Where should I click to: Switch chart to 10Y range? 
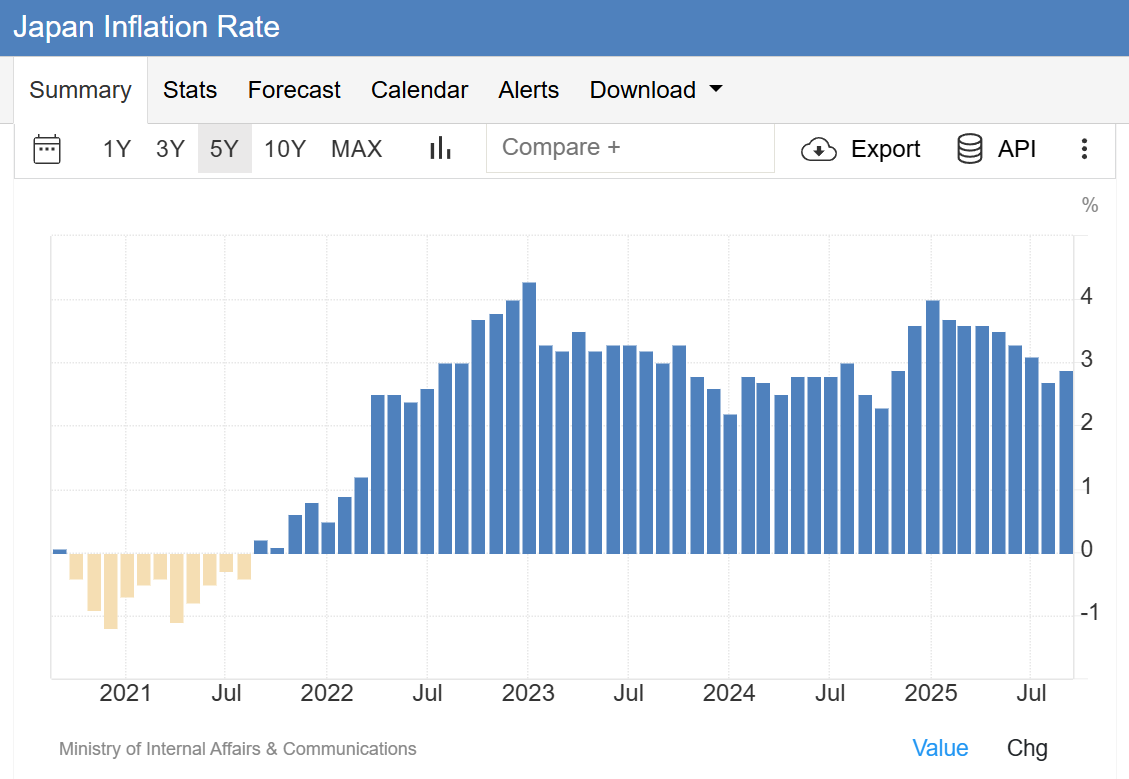coord(284,149)
